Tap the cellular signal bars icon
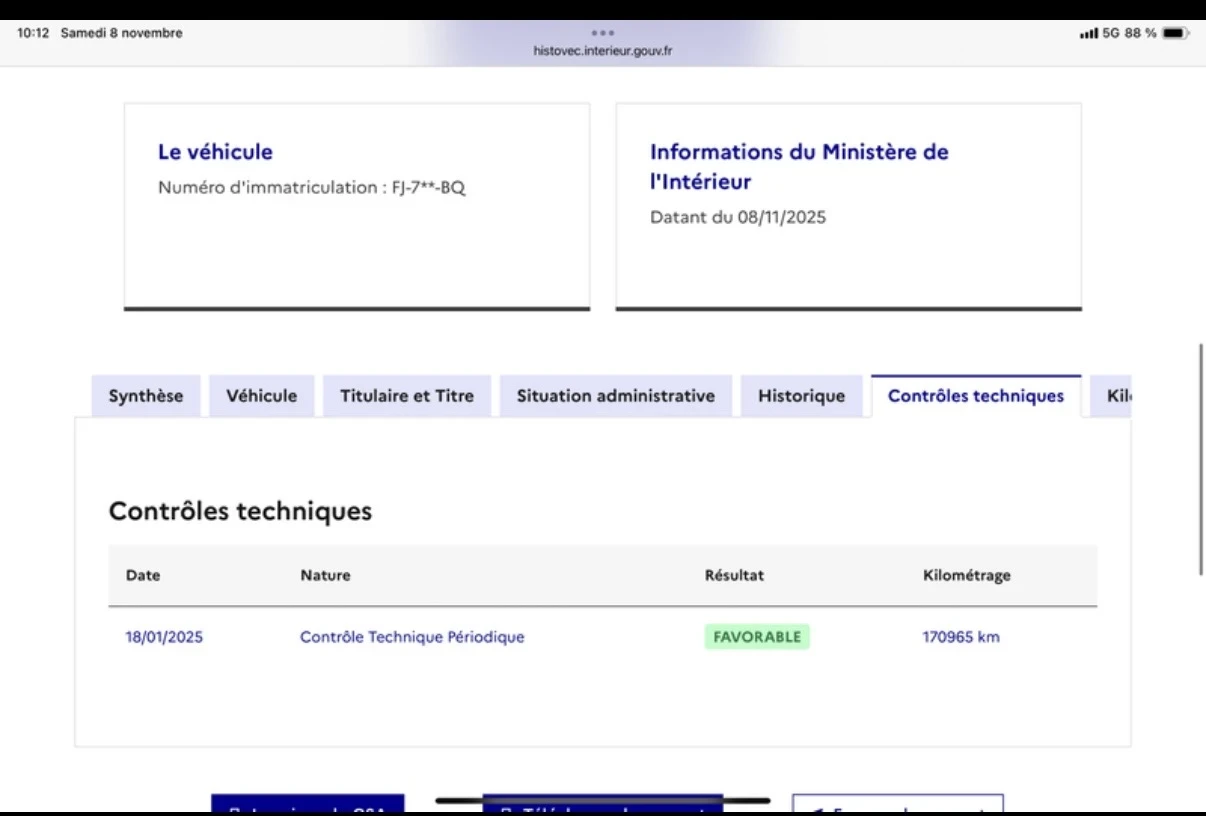Screen dimensions: 1206x816 pos(1087,31)
